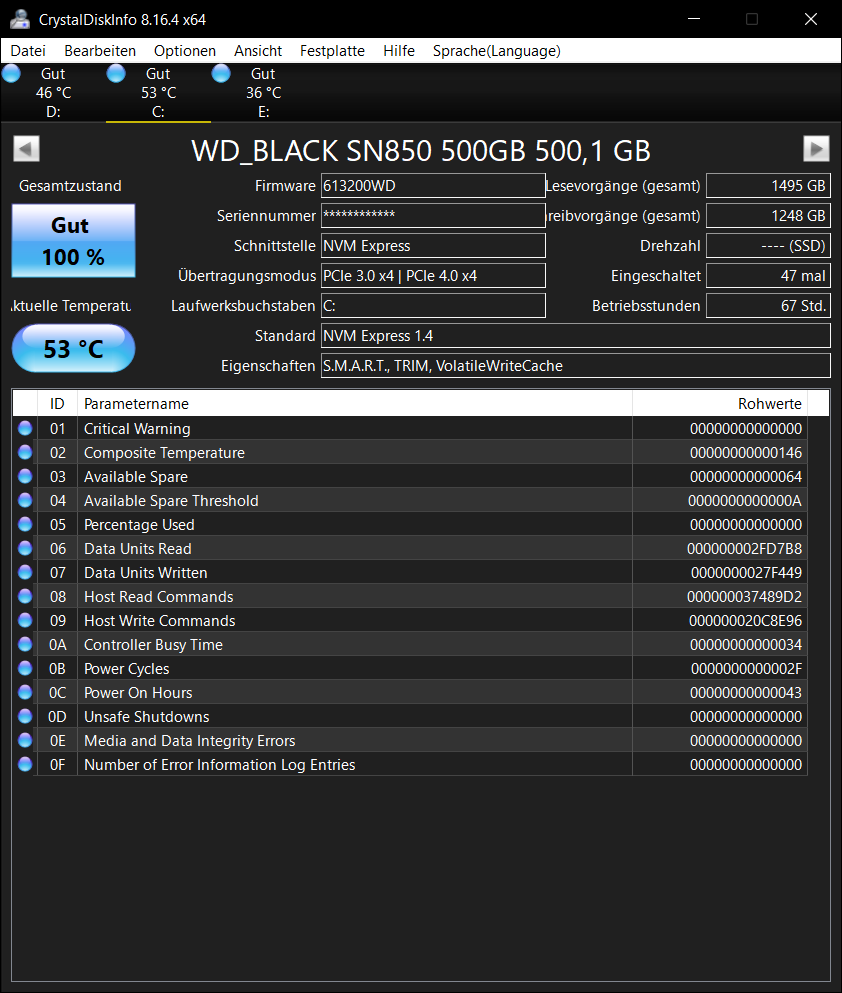Click status dot of Error Information Log Entries row
This screenshot has width=842, height=993.
(25, 764)
